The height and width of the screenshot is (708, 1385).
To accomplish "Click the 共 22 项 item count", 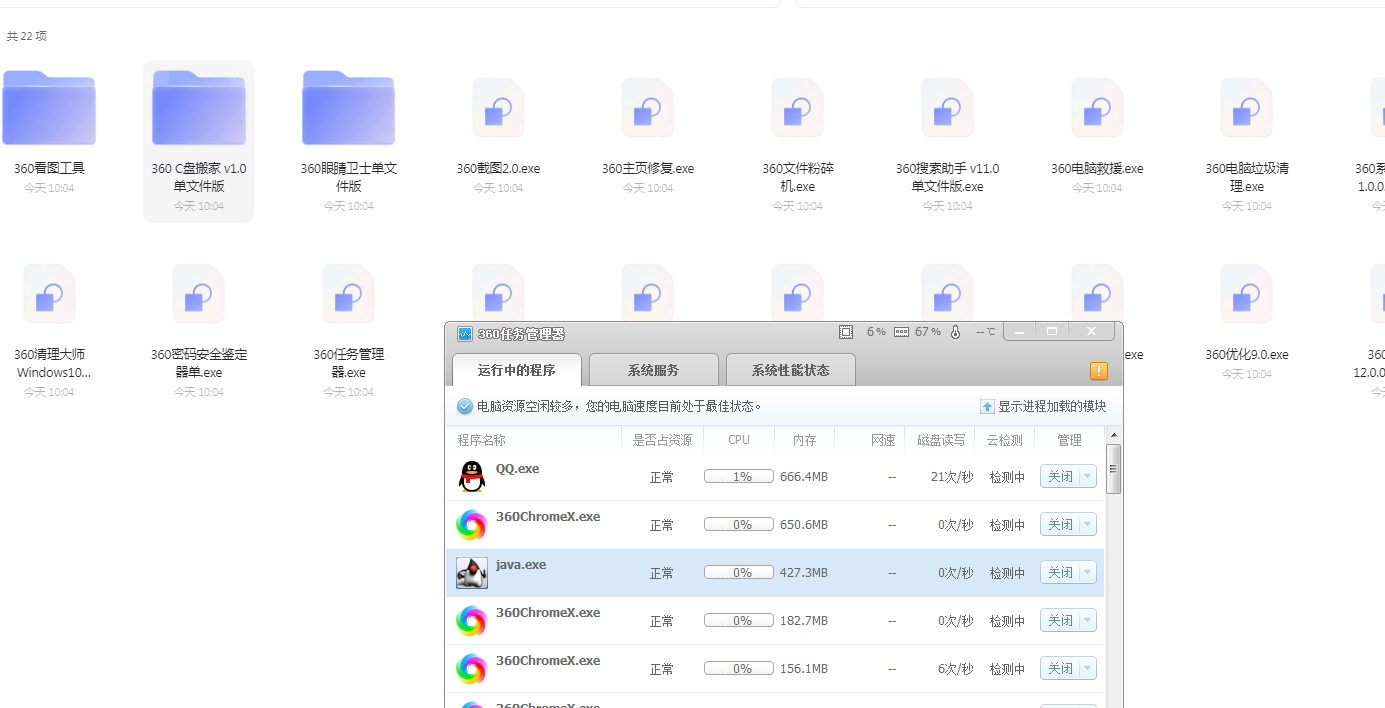I will point(27,36).
